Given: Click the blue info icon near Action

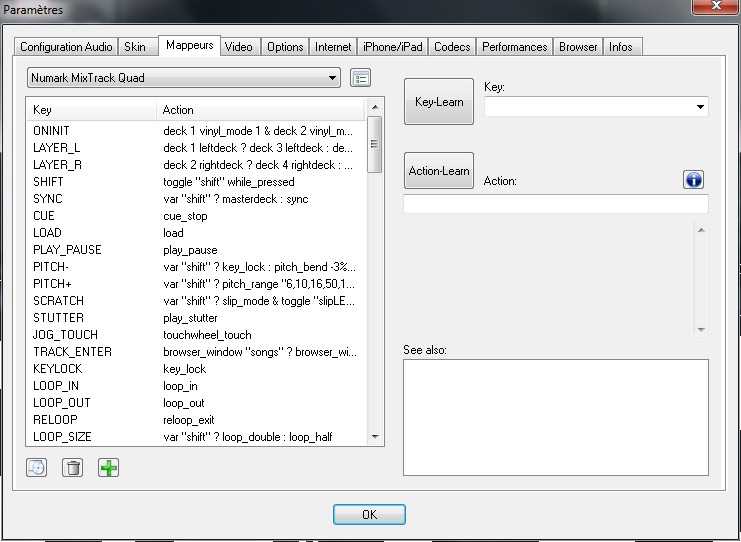Looking at the screenshot, I should pos(694,180).
